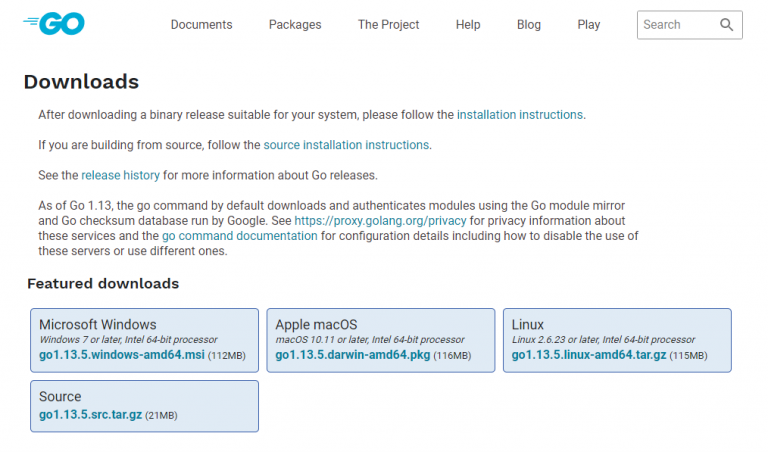The width and height of the screenshot is (768, 452).
Task: Open the Play nav link
Action: pyautogui.click(x=589, y=24)
